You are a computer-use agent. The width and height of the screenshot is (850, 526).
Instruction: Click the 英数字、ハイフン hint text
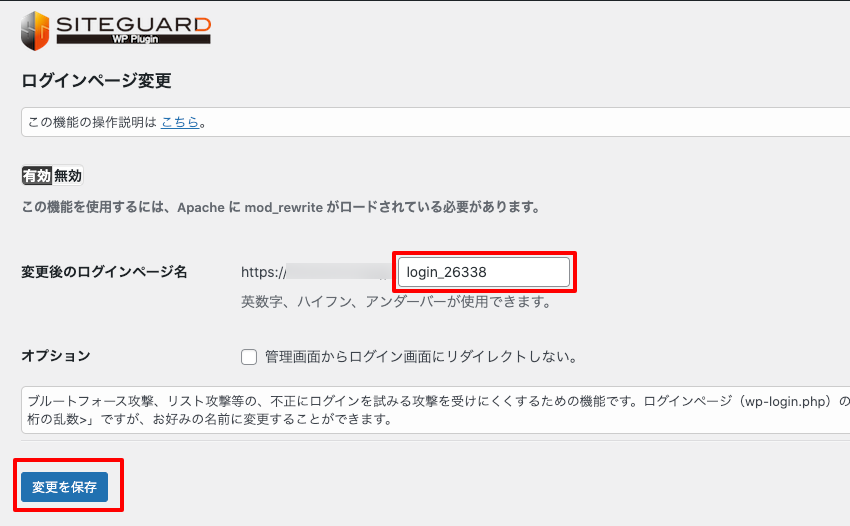pos(396,301)
